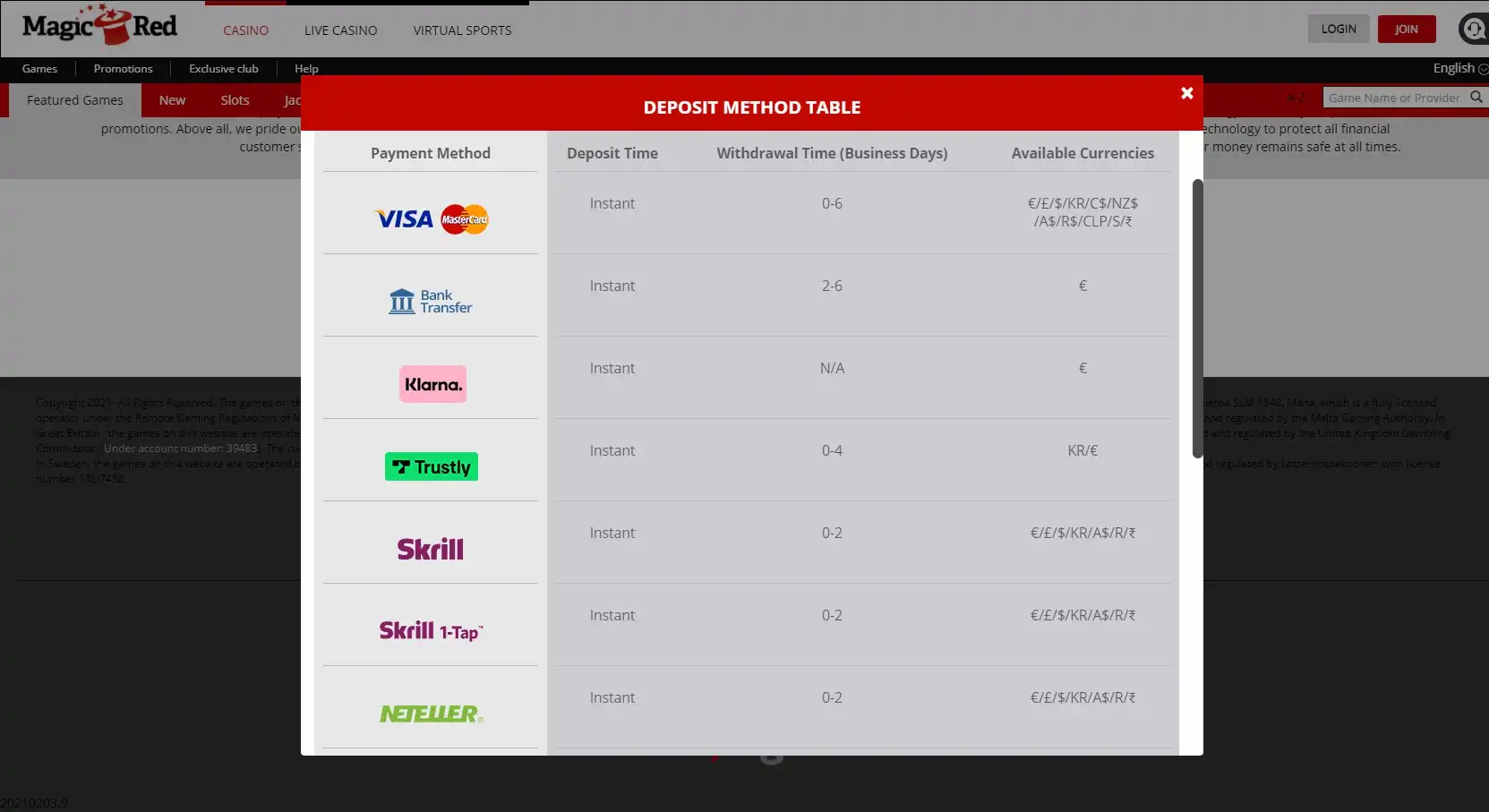Close the Deposit Method Table dialog
The height and width of the screenshot is (812, 1489).
1186,93
